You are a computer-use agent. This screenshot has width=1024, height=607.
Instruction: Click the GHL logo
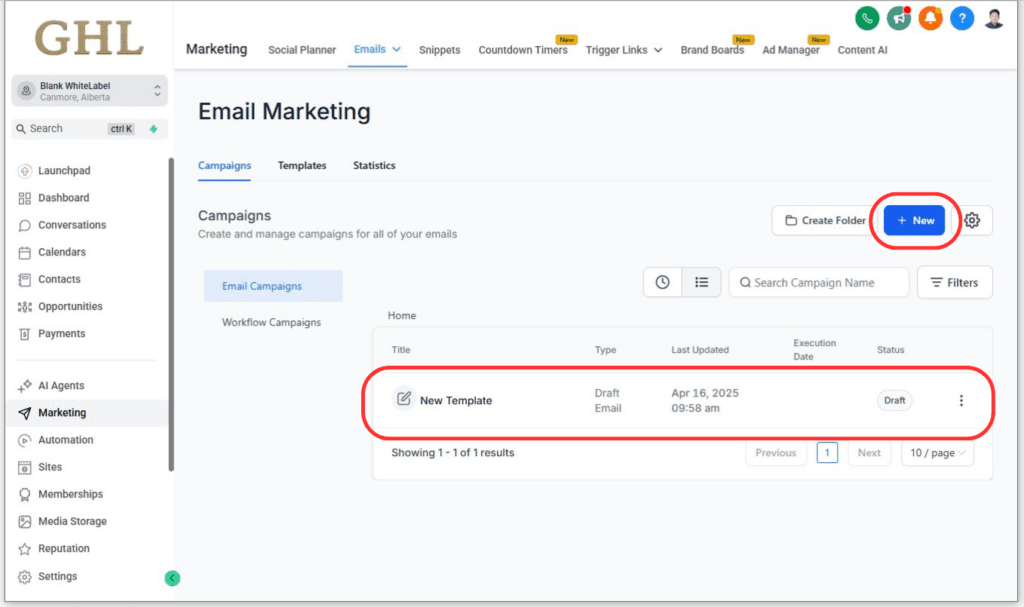click(89, 38)
